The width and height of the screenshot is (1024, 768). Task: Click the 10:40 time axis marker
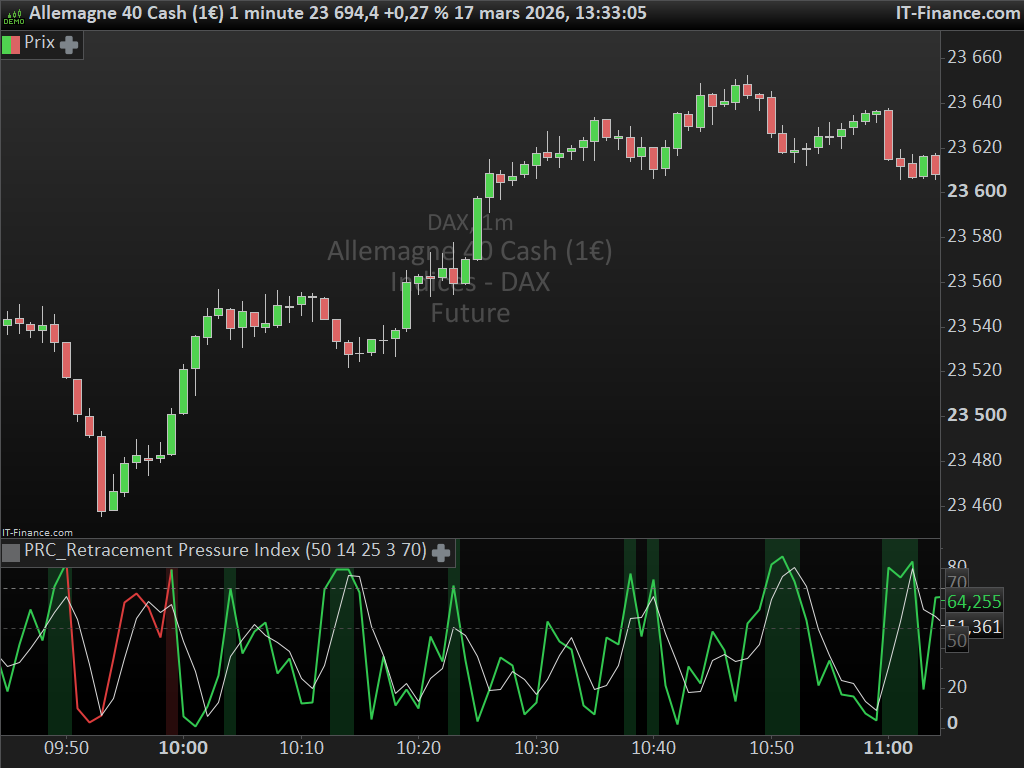click(x=654, y=748)
